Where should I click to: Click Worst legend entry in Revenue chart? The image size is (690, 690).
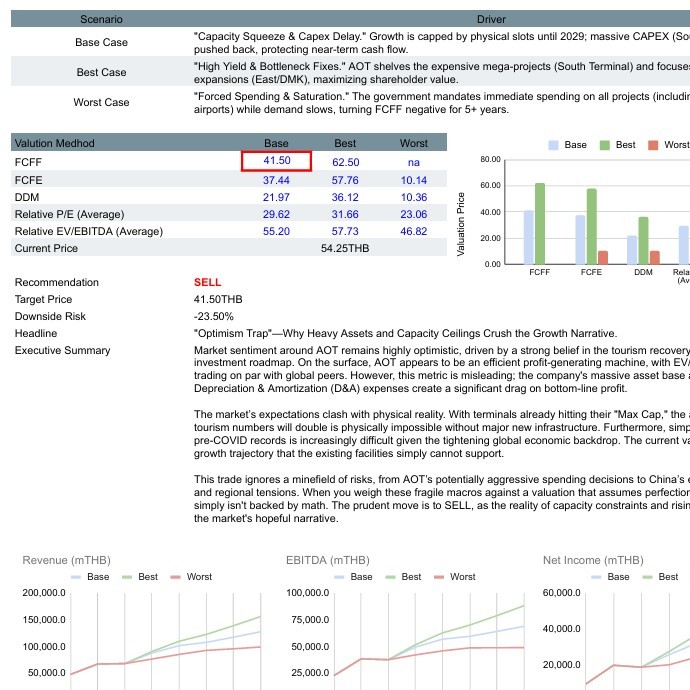coord(191,576)
